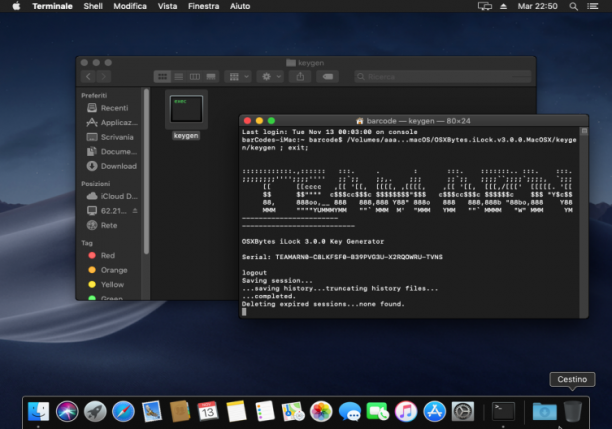Screen dimensions: 612x429
Task: Open Calendar showing 13 in Dock
Action: [x=208, y=411]
